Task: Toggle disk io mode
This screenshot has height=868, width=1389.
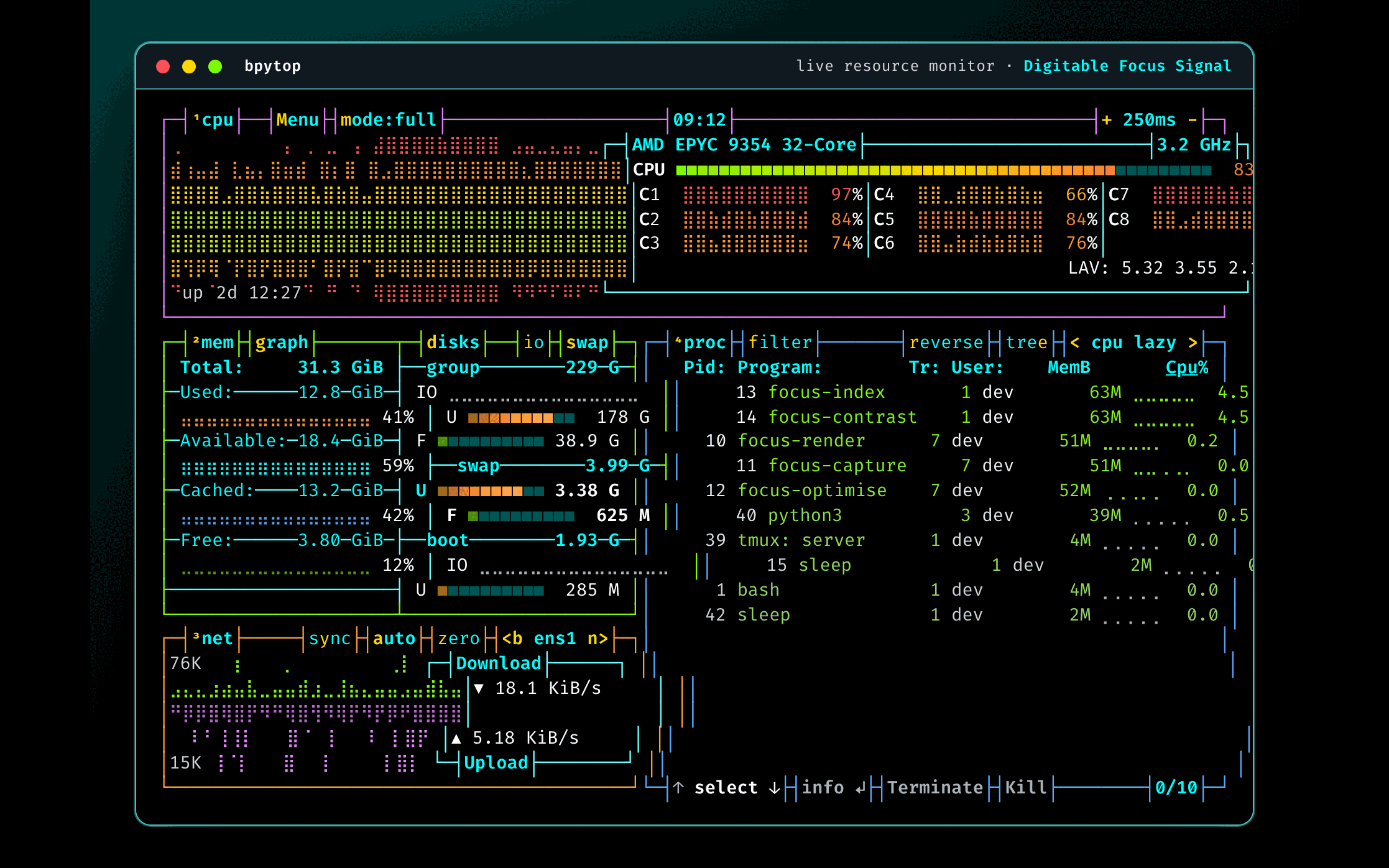Action: pos(533,342)
